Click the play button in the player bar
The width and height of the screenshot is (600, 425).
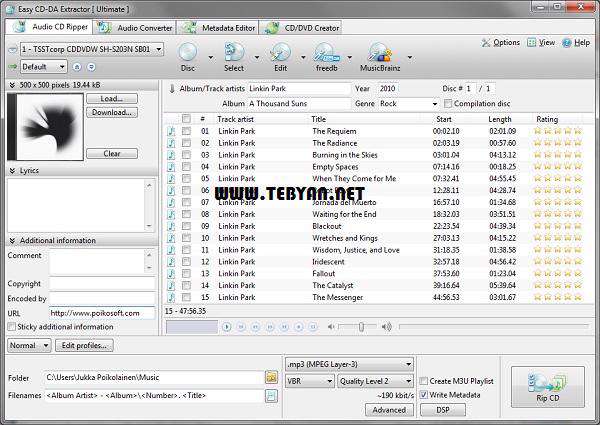point(227,327)
